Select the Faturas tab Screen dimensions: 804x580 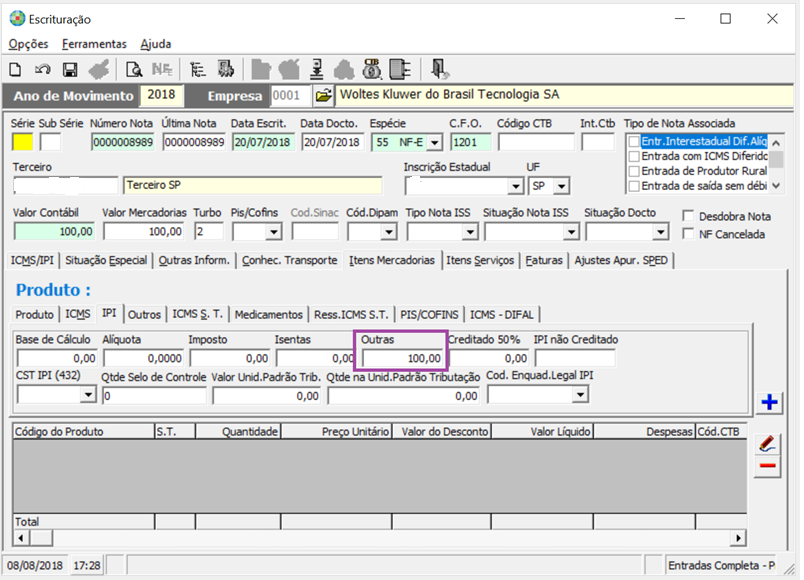(x=545, y=261)
